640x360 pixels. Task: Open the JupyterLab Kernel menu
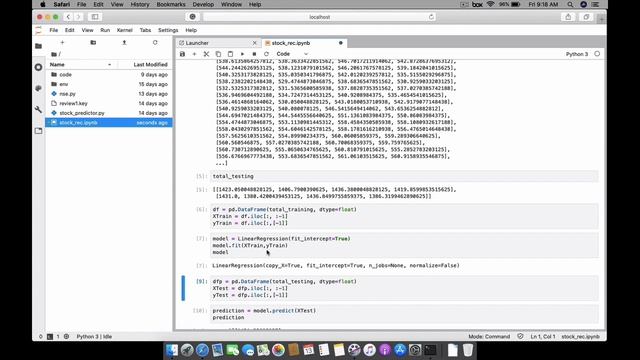124,30
